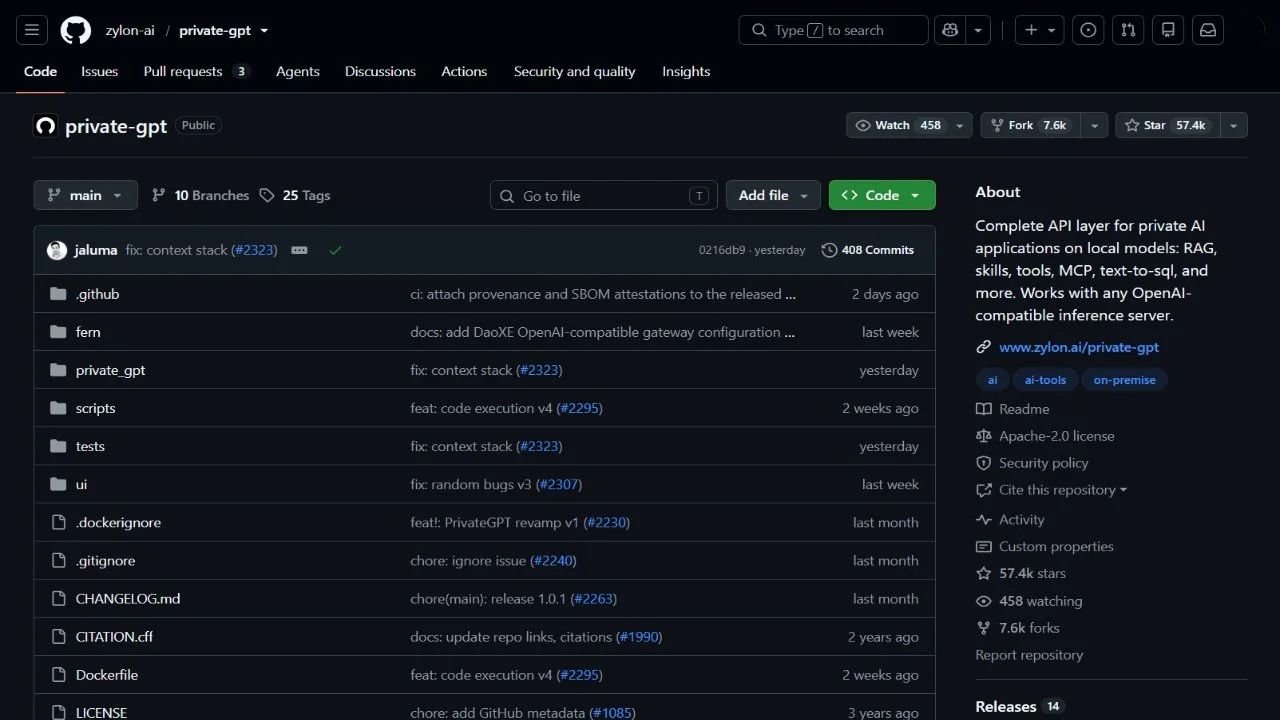This screenshot has height=720, width=1280.
Task: Open the www.zylon.ai/private-gpt link
Action: [1079, 347]
